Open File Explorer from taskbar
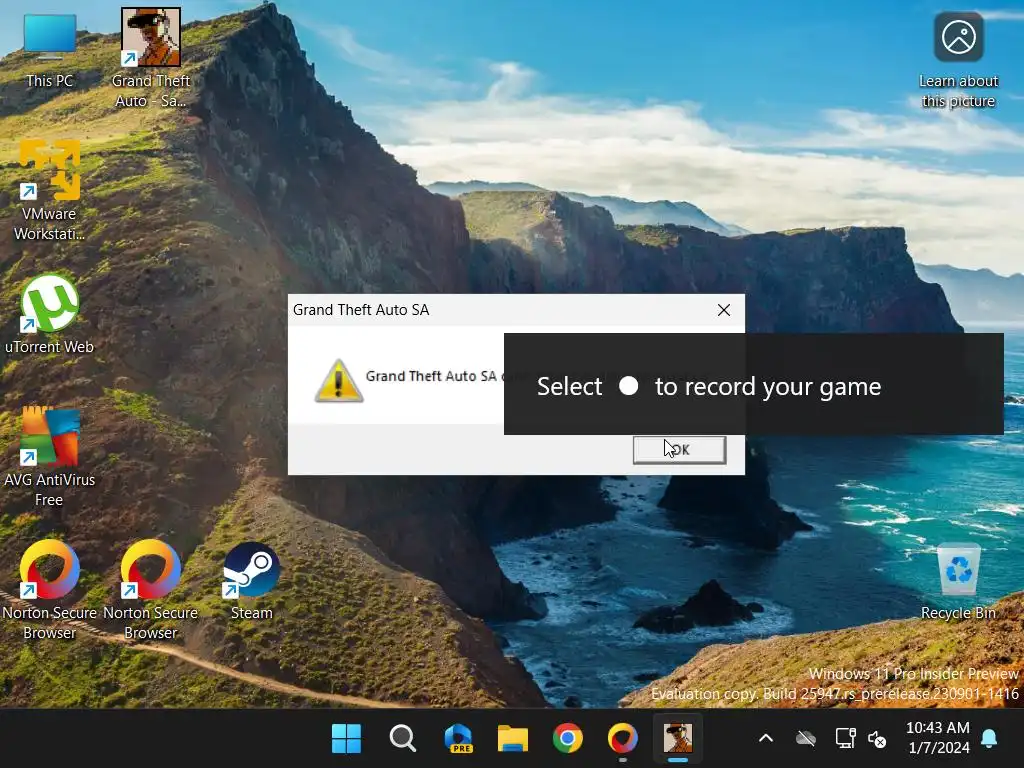 pyautogui.click(x=513, y=739)
